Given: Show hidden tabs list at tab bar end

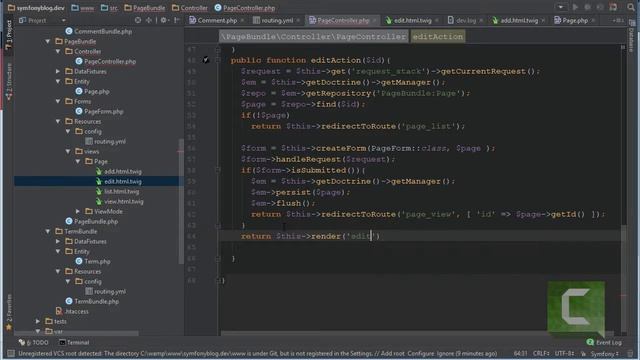Looking at the screenshot, I should [618, 20].
